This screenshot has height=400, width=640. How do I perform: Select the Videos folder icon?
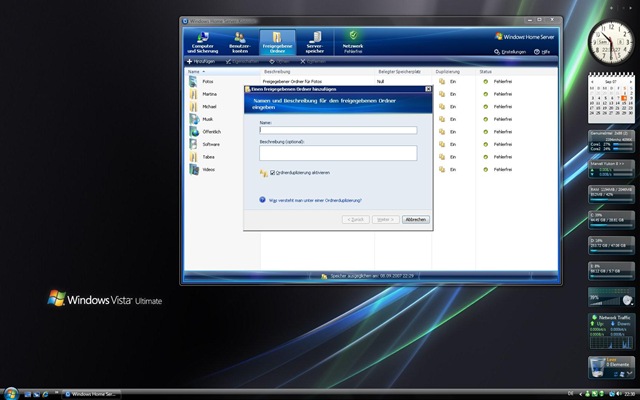click(x=194, y=169)
